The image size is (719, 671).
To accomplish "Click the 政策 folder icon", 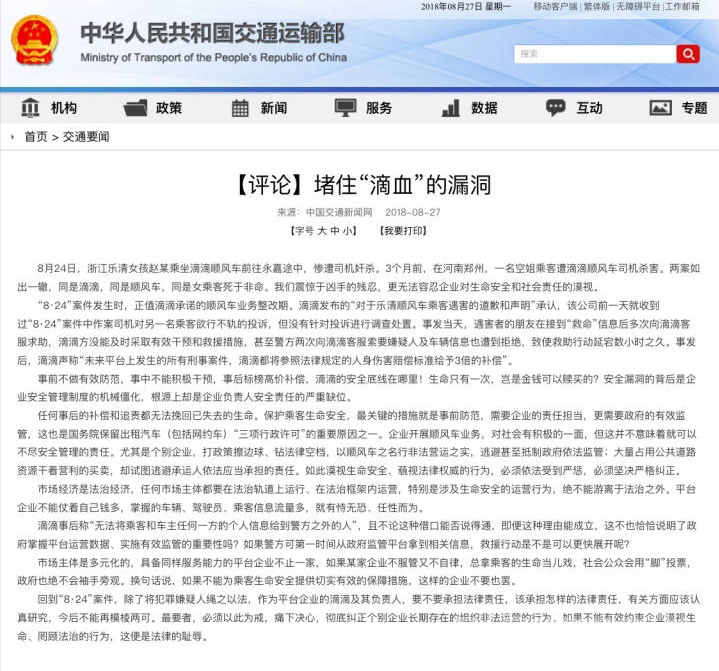I will coord(135,108).
